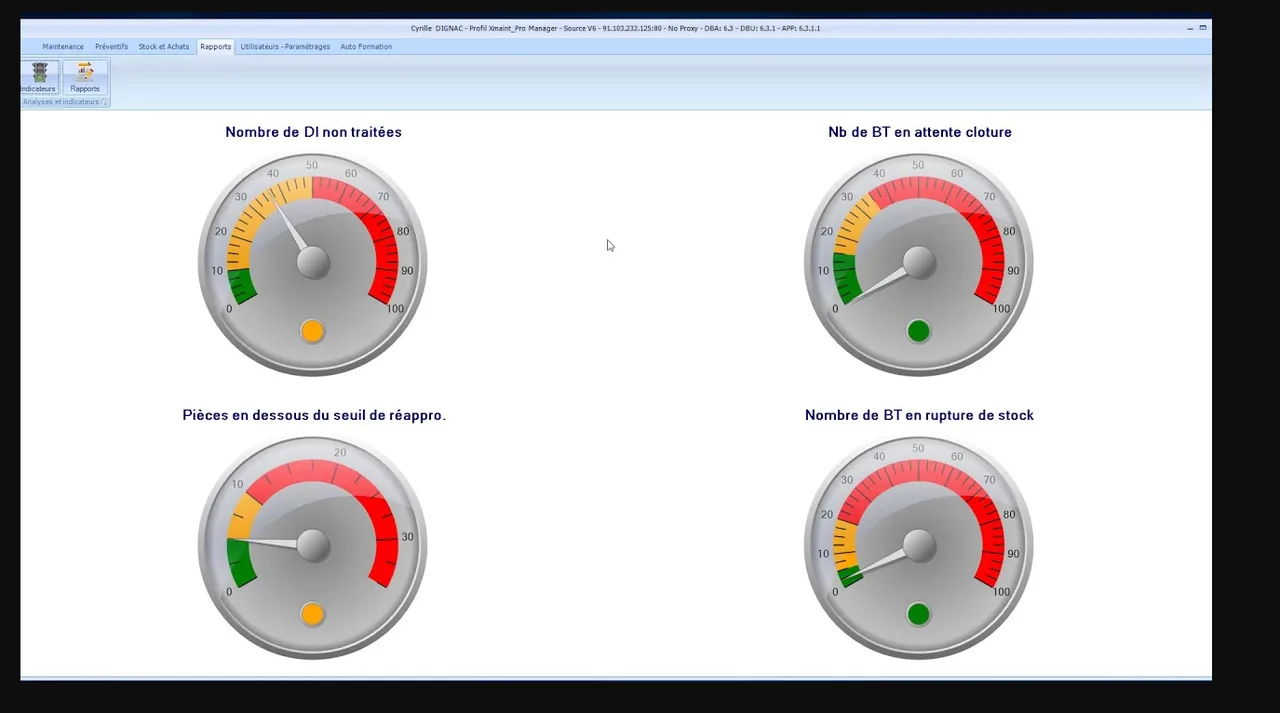Click "Pièces en dessous du seuil de réappro." title
The height and width of the screenshot is (713, 1280).
[x=314, y=415]
